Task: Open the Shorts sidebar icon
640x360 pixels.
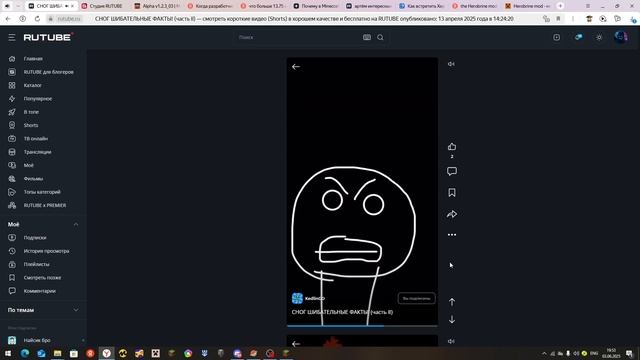Action: click(12, 125)
